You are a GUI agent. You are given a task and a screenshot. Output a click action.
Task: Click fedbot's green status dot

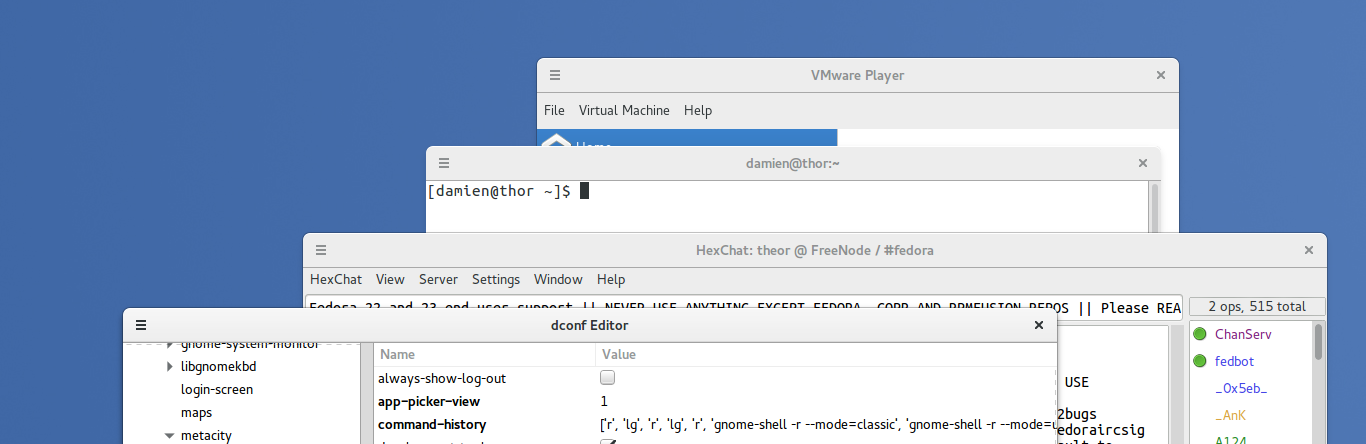tap(1200, 361)
